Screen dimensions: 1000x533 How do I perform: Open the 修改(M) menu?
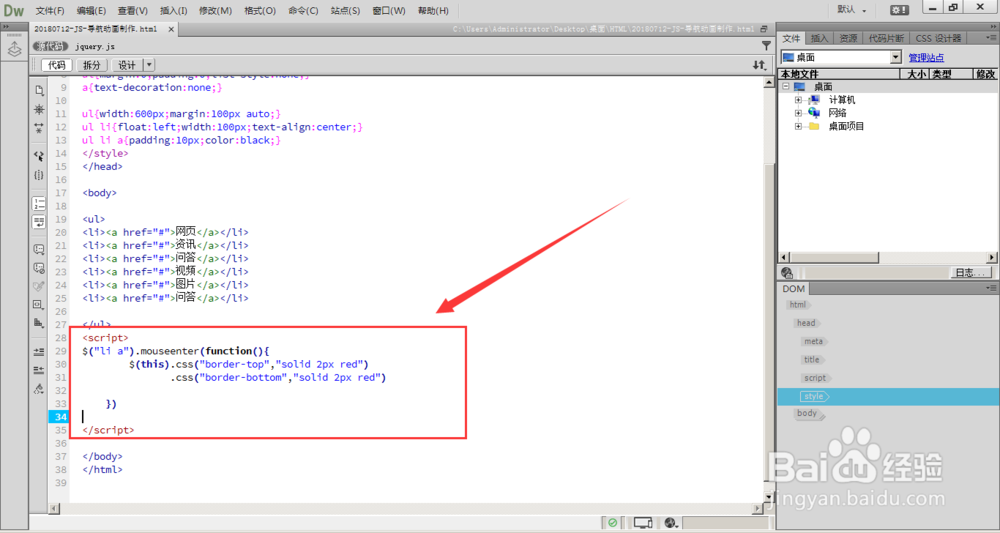tap(216, 11)
